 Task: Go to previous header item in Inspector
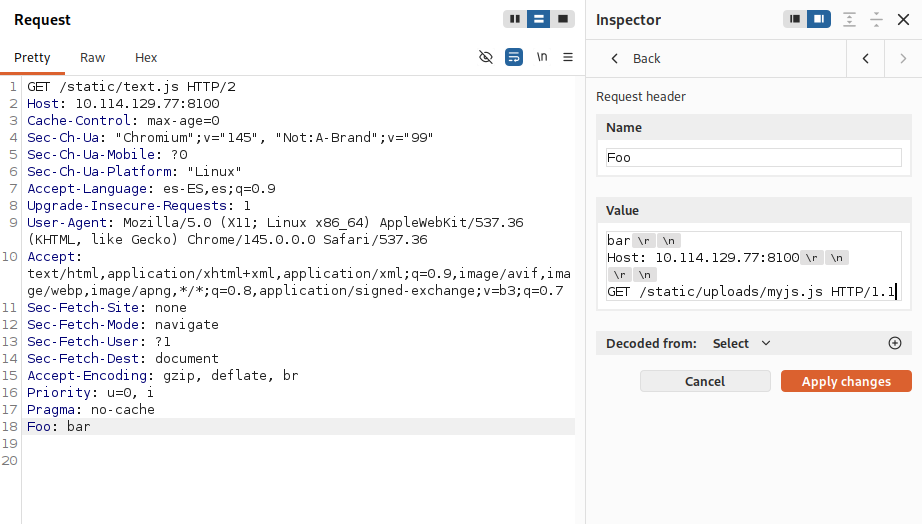click(x=866, y=58)
